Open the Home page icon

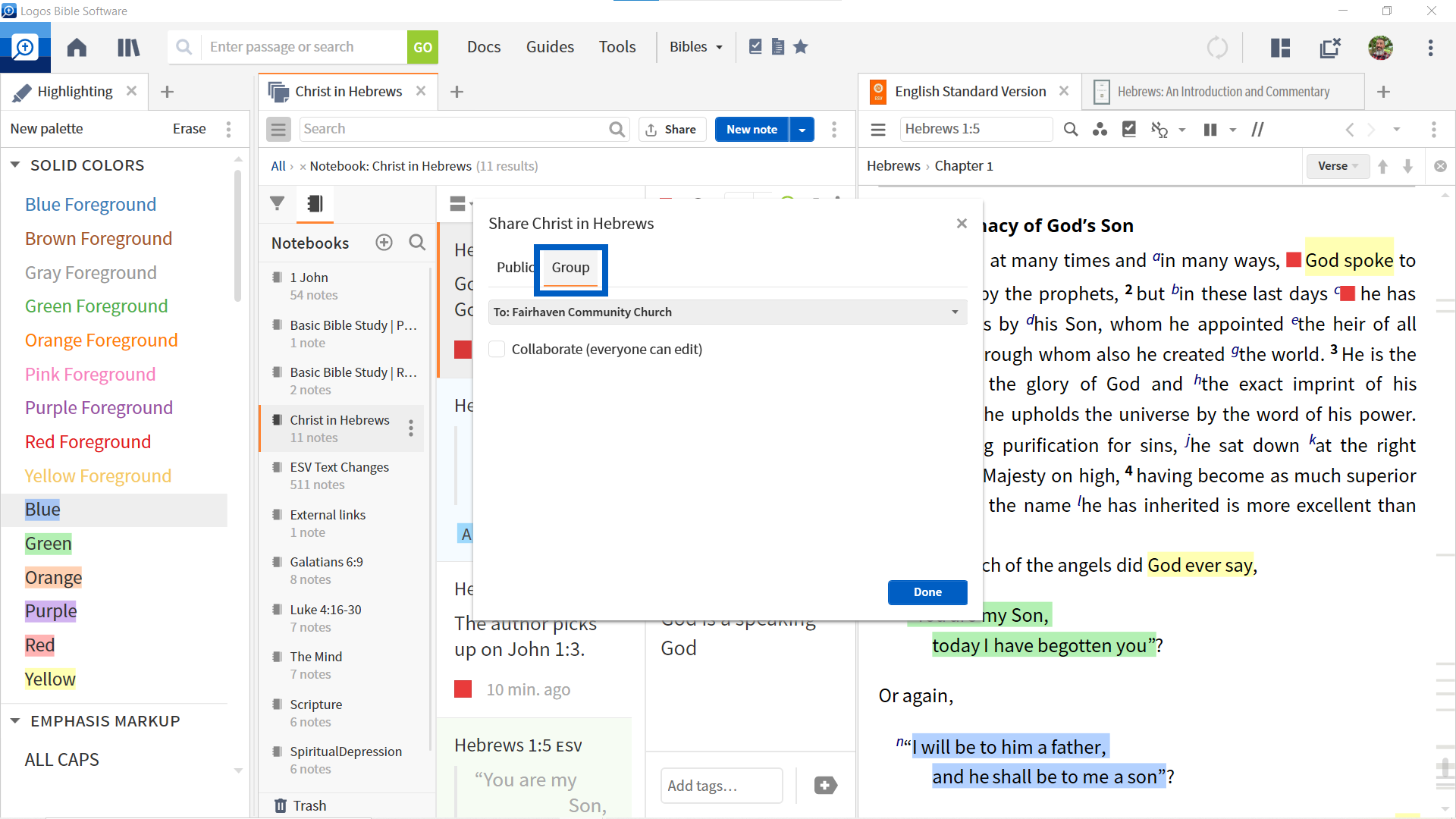click(77, 47)
